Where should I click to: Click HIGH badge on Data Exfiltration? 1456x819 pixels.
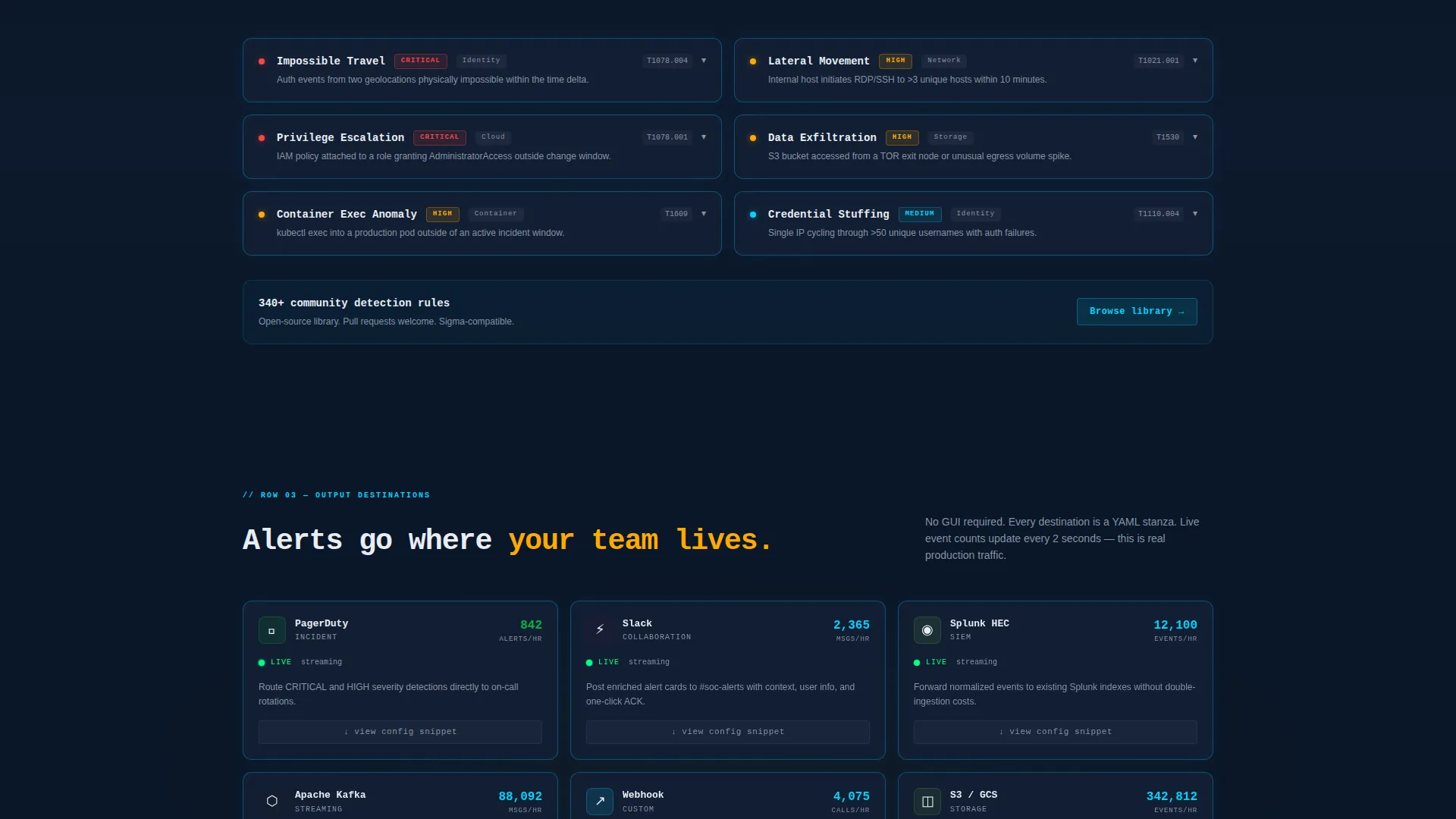tap(902, 137)
